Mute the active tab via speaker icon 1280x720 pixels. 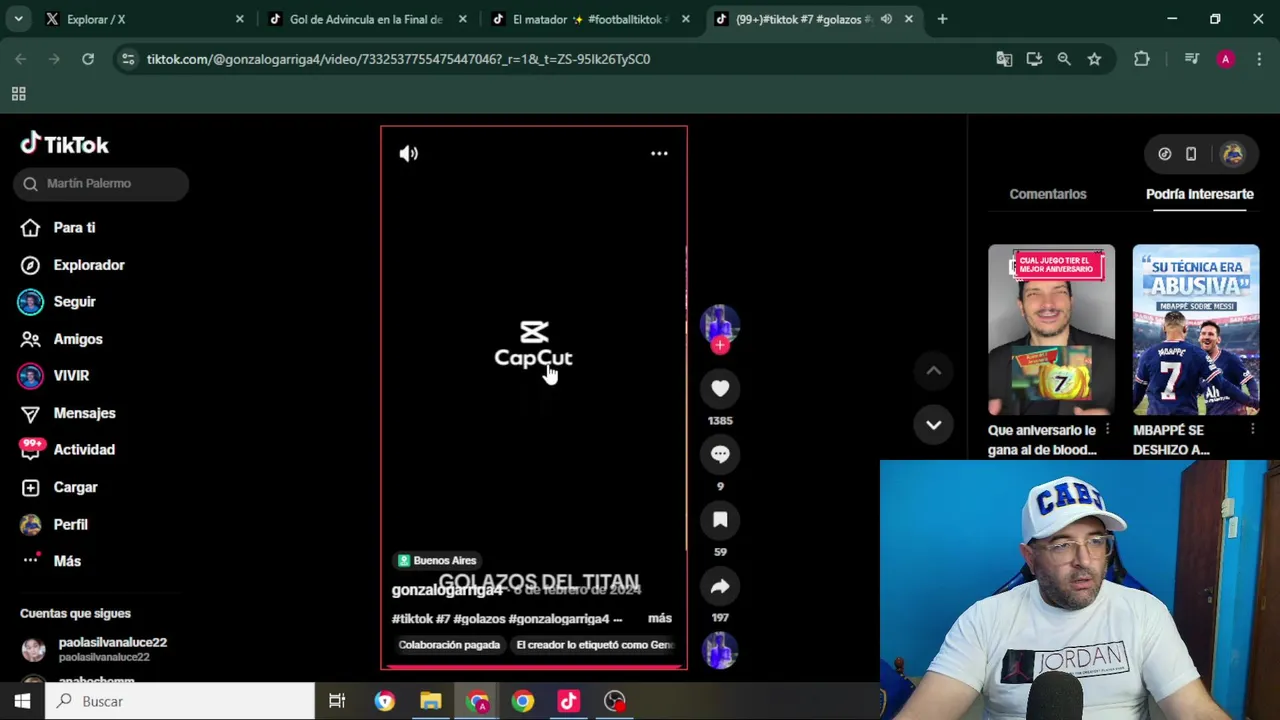(886, 19)
